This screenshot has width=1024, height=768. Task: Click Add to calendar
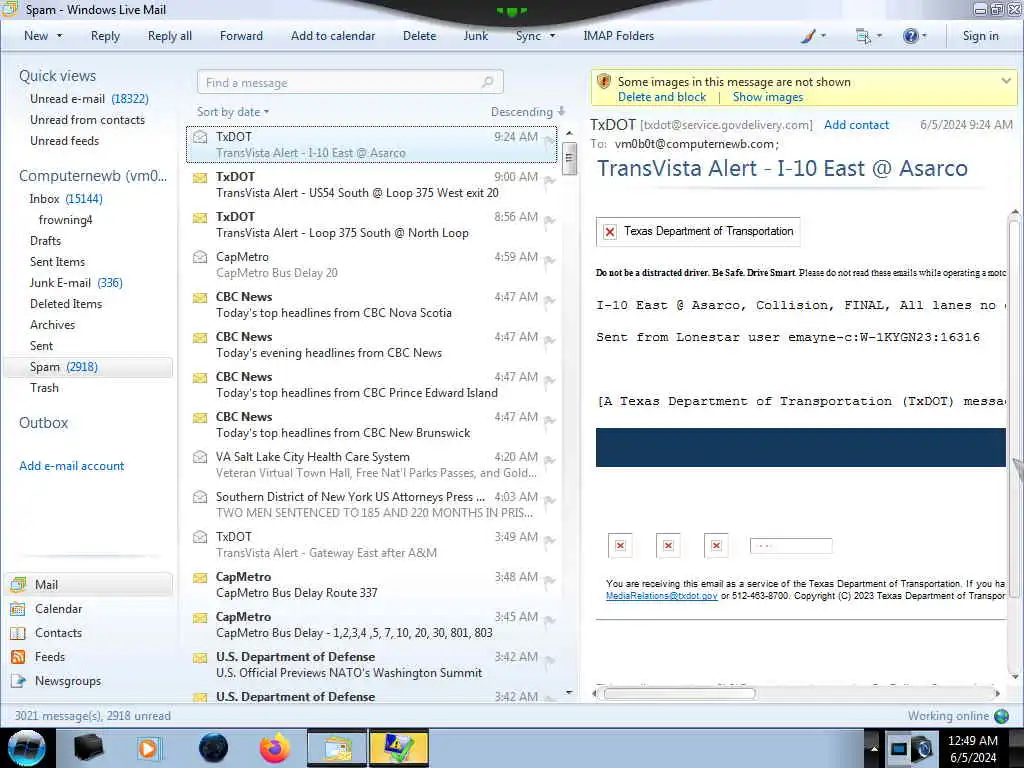click(x=333, y=36)
